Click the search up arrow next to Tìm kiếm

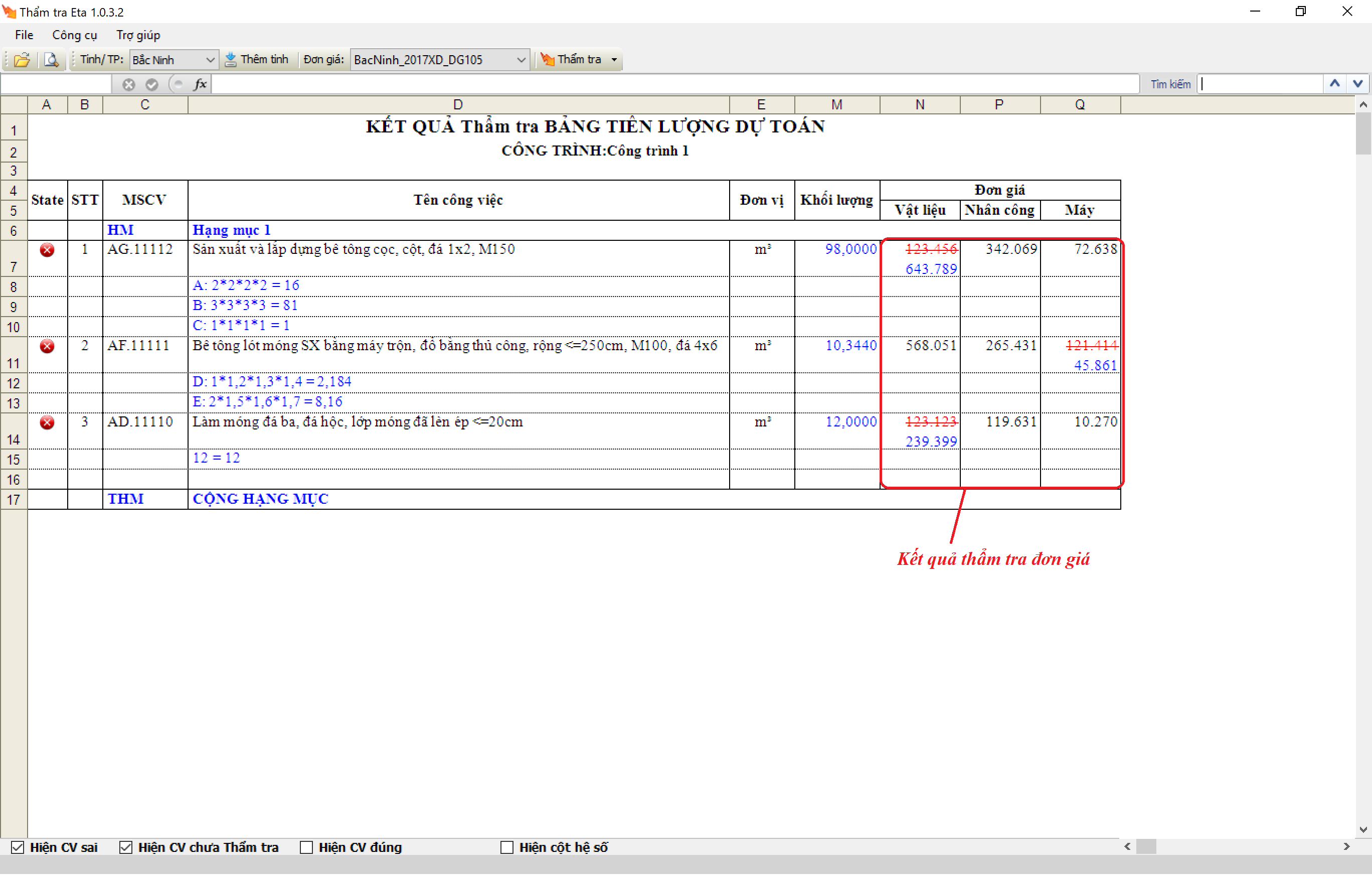pos(1334,84)
